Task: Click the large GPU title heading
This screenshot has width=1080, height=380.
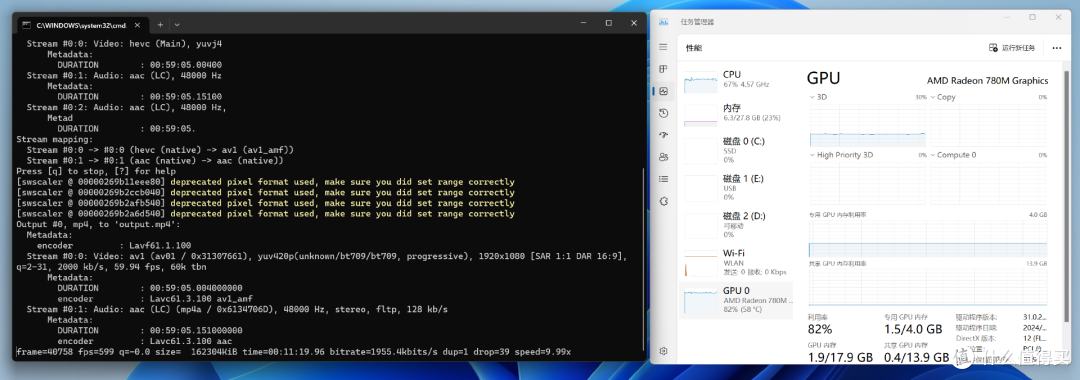Action: click(x=824, y=78)
